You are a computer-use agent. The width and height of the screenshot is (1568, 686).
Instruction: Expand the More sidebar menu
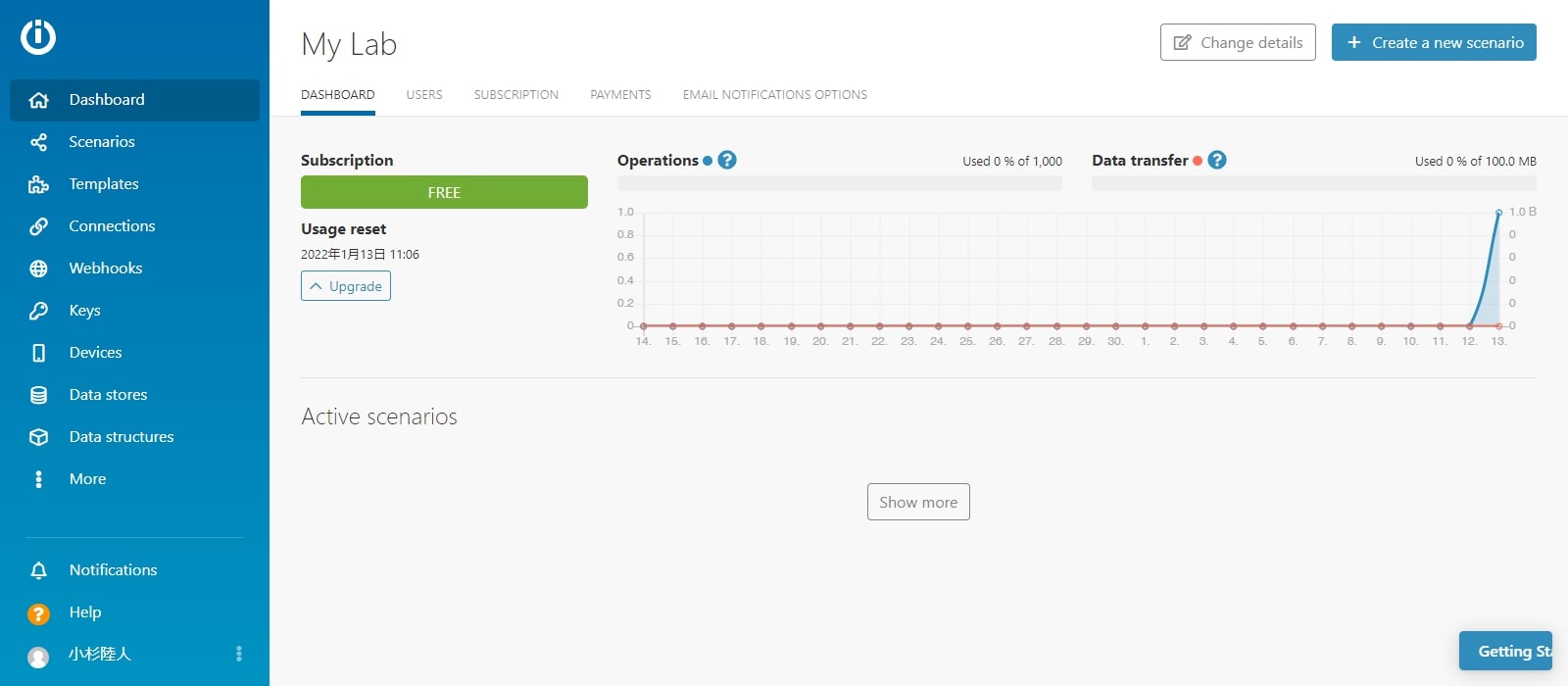coord(38,479)
